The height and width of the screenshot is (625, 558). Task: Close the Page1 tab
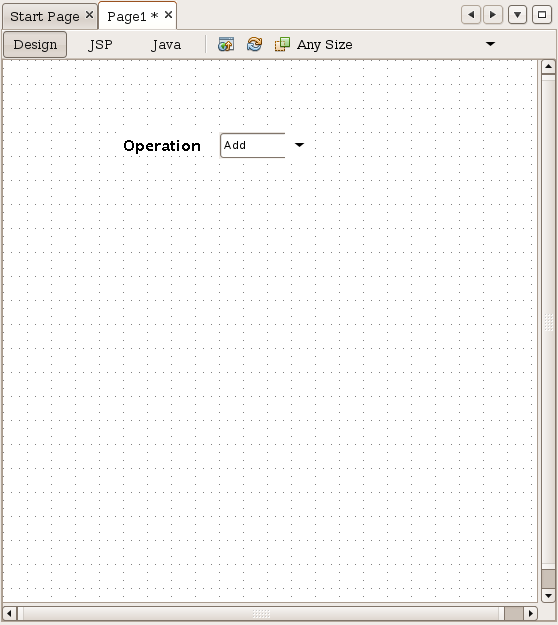(x=168, y=15)
